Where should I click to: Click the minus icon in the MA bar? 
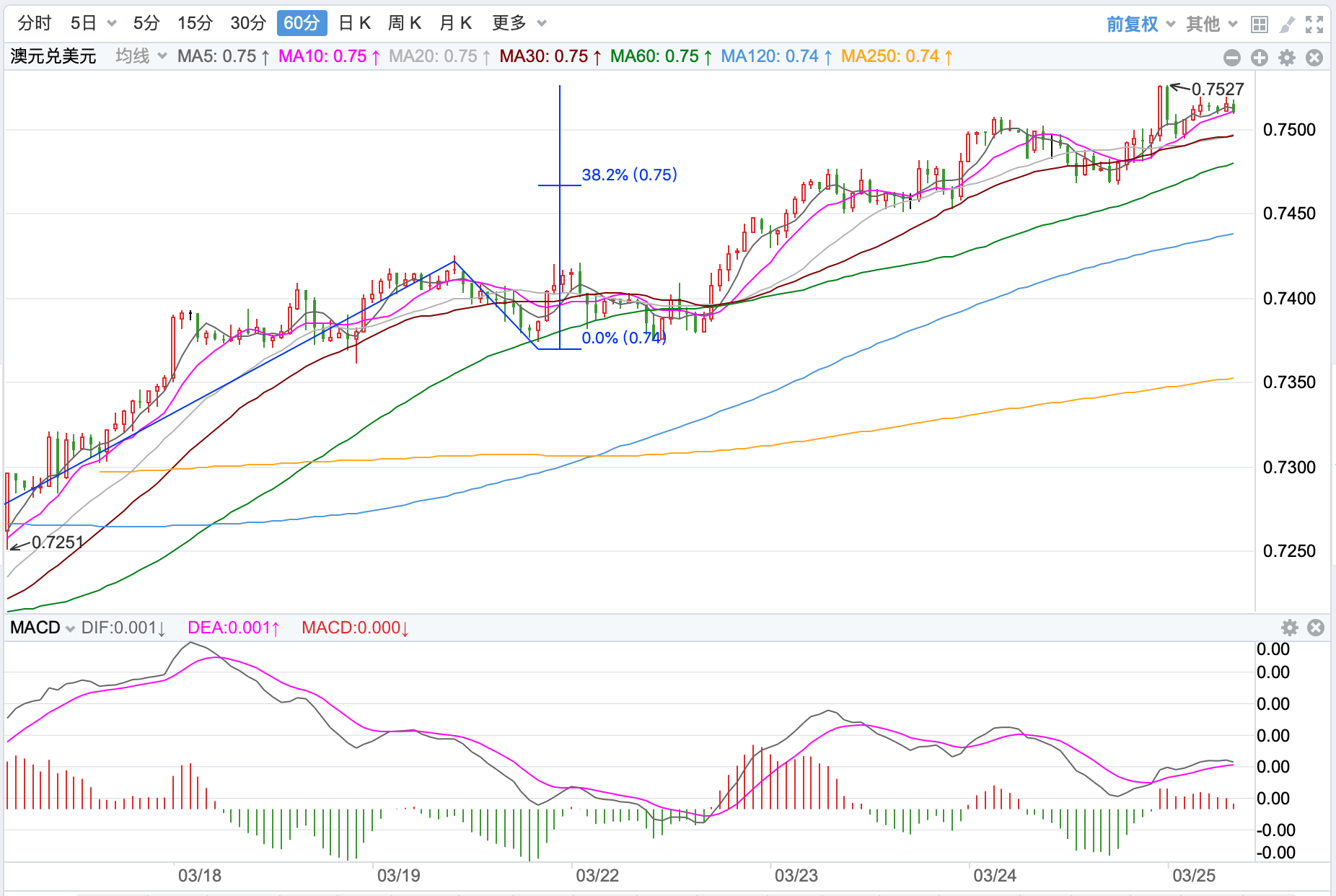click(1232, 58)
